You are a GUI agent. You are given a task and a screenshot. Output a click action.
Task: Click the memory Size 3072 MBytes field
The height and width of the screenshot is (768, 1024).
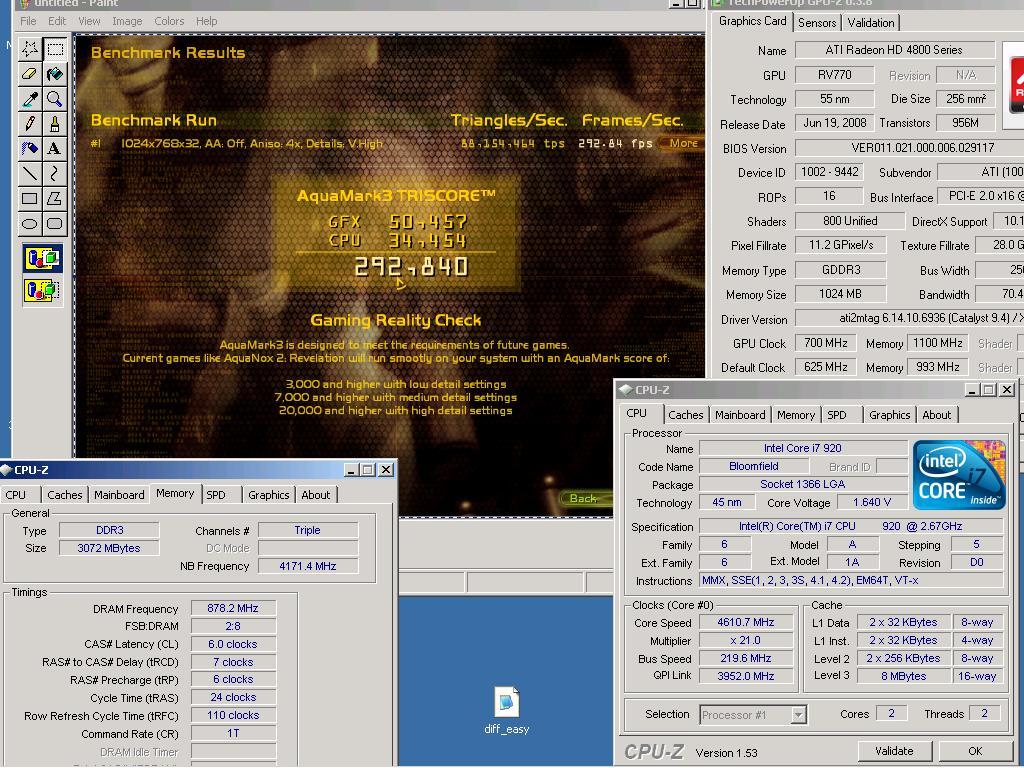tap(109, 548)
